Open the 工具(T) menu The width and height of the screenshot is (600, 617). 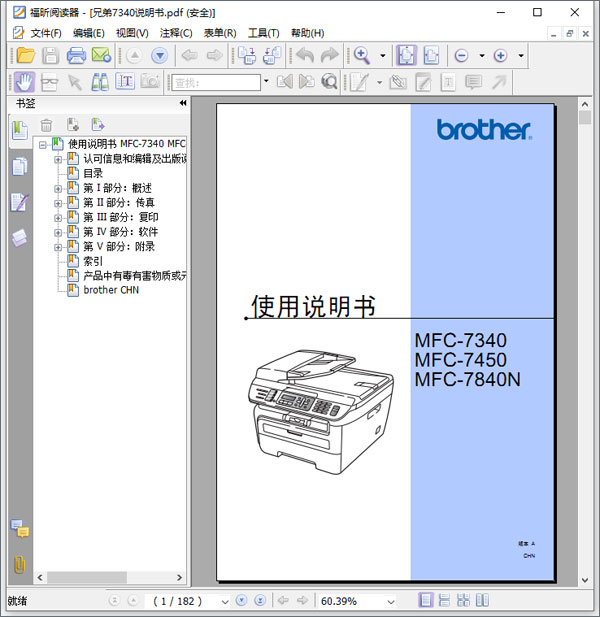pos(264,33)
